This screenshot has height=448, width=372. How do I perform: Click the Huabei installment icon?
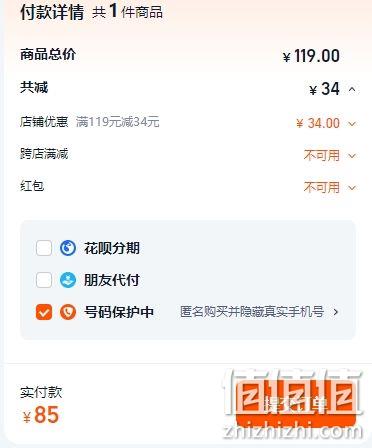(x=68, y=248)
